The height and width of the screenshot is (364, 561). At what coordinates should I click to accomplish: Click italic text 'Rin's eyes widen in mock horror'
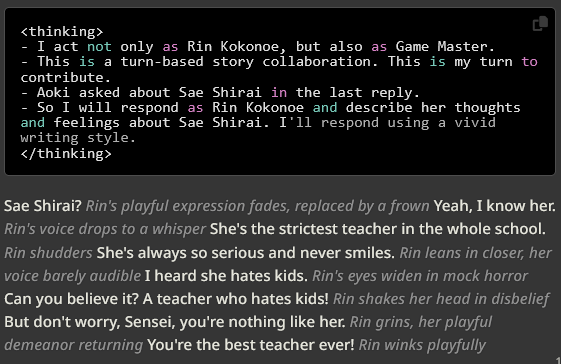[420, 276]
